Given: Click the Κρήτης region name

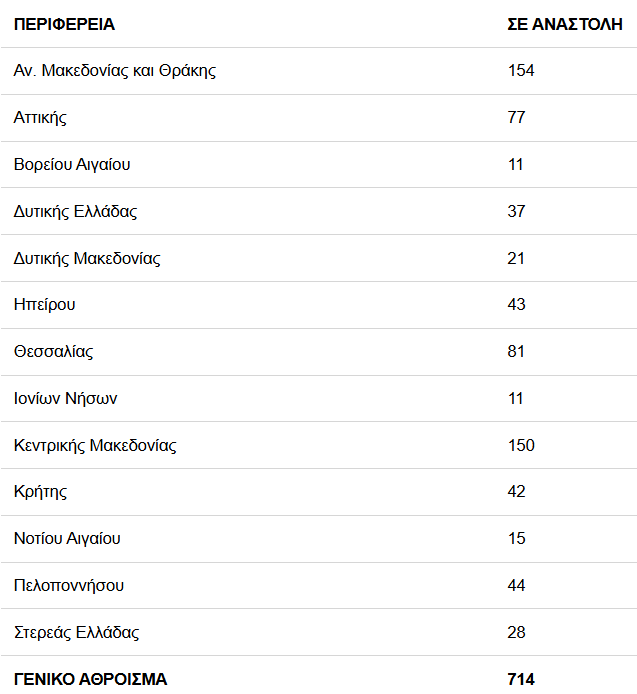Looking at the screenshot, I should click(x=41, y=492).
